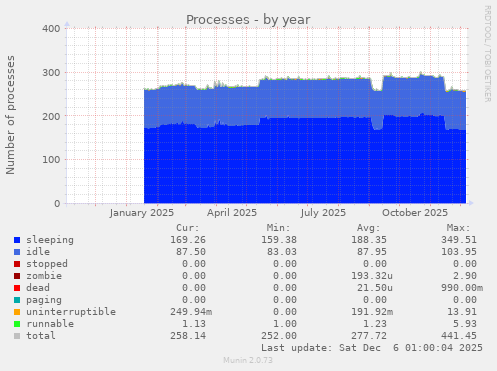Select the 'paging' legend label
The height and width of the screenshot is (371, 497).
44,300
